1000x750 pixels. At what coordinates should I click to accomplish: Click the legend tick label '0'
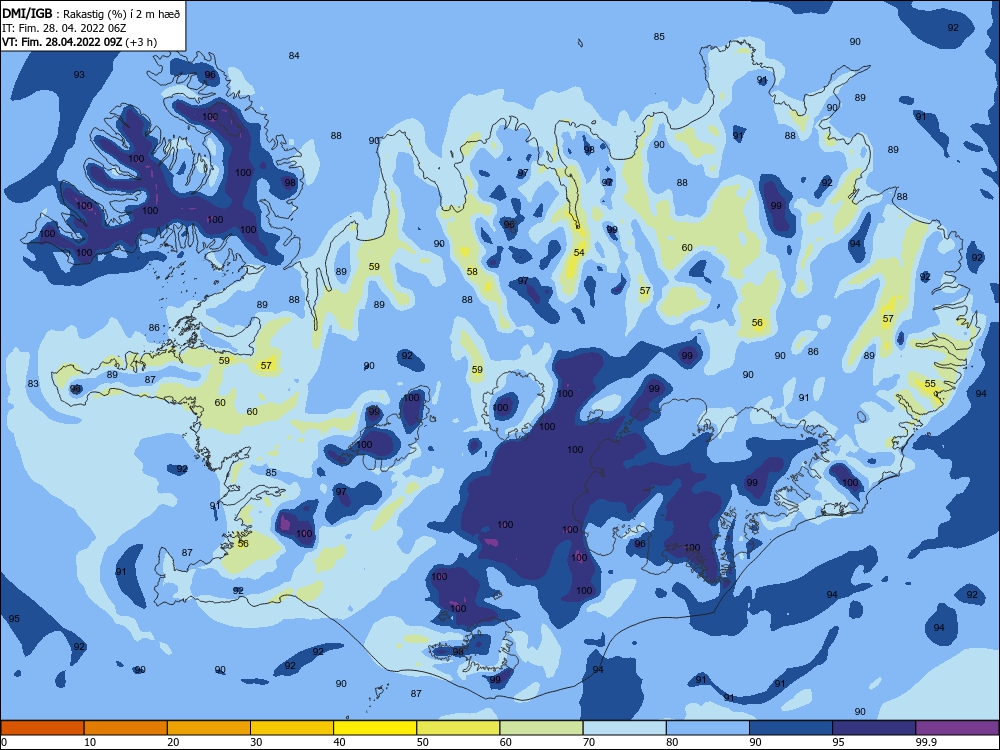click(x=4, y=742)
